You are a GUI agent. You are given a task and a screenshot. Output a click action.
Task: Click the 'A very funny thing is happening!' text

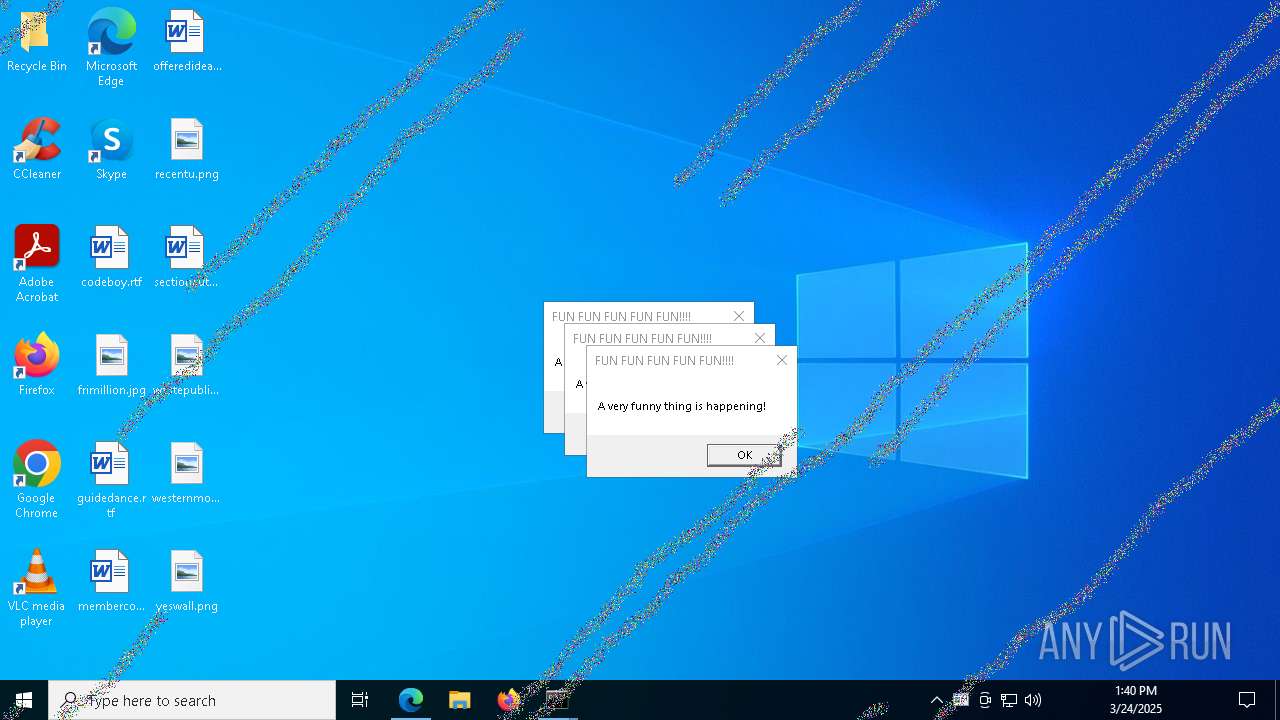coord(682,406)
